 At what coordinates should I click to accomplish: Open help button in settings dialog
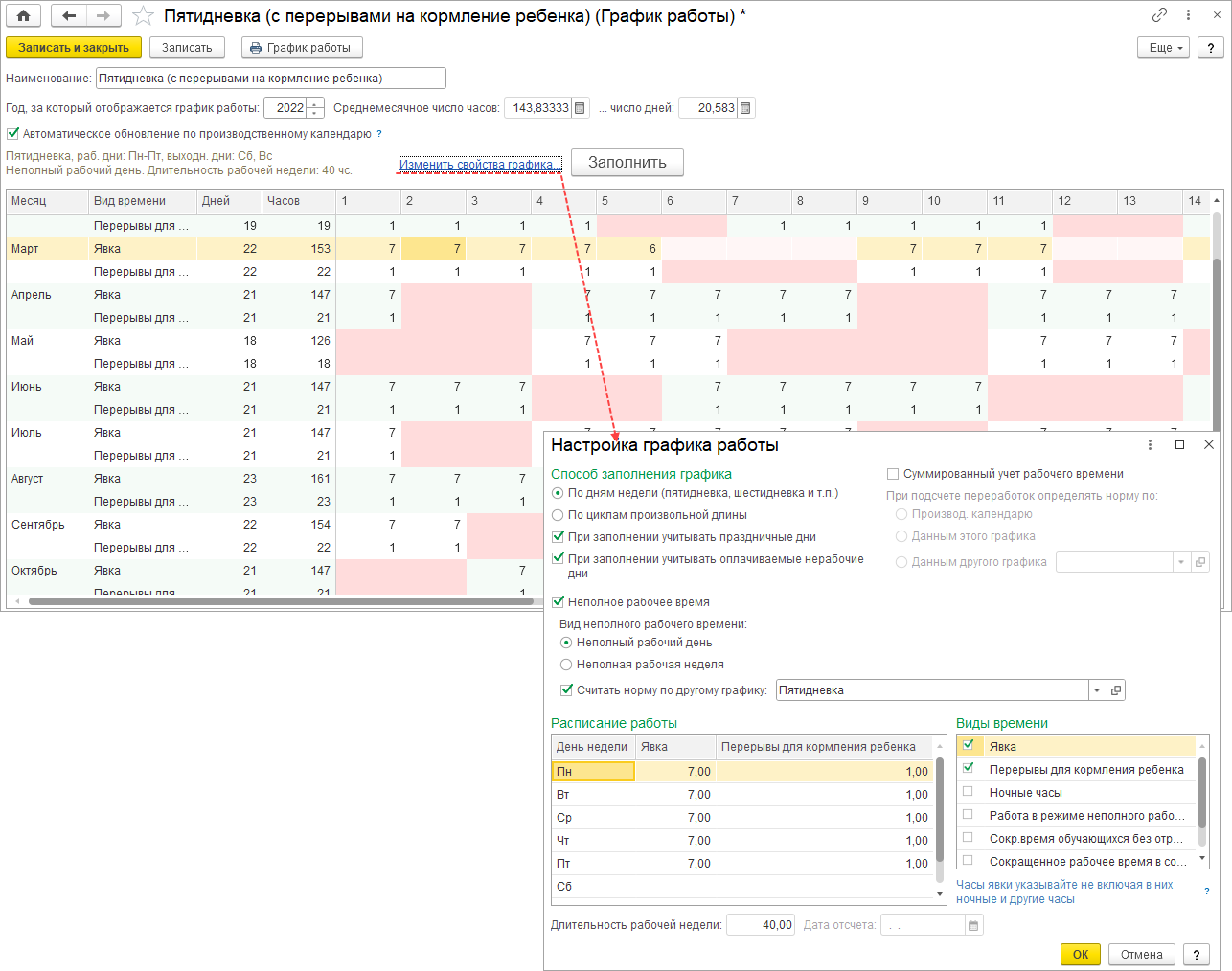tap(1197, 955)
